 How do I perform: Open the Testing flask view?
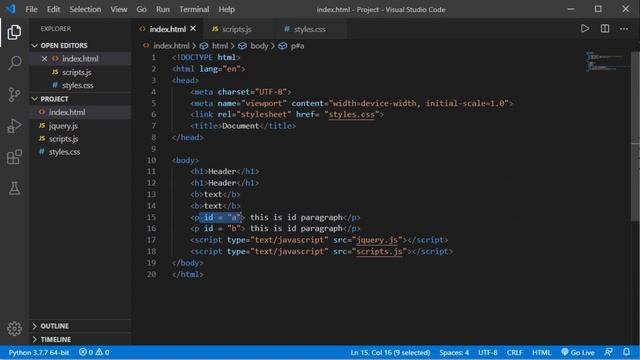(14, 188)
